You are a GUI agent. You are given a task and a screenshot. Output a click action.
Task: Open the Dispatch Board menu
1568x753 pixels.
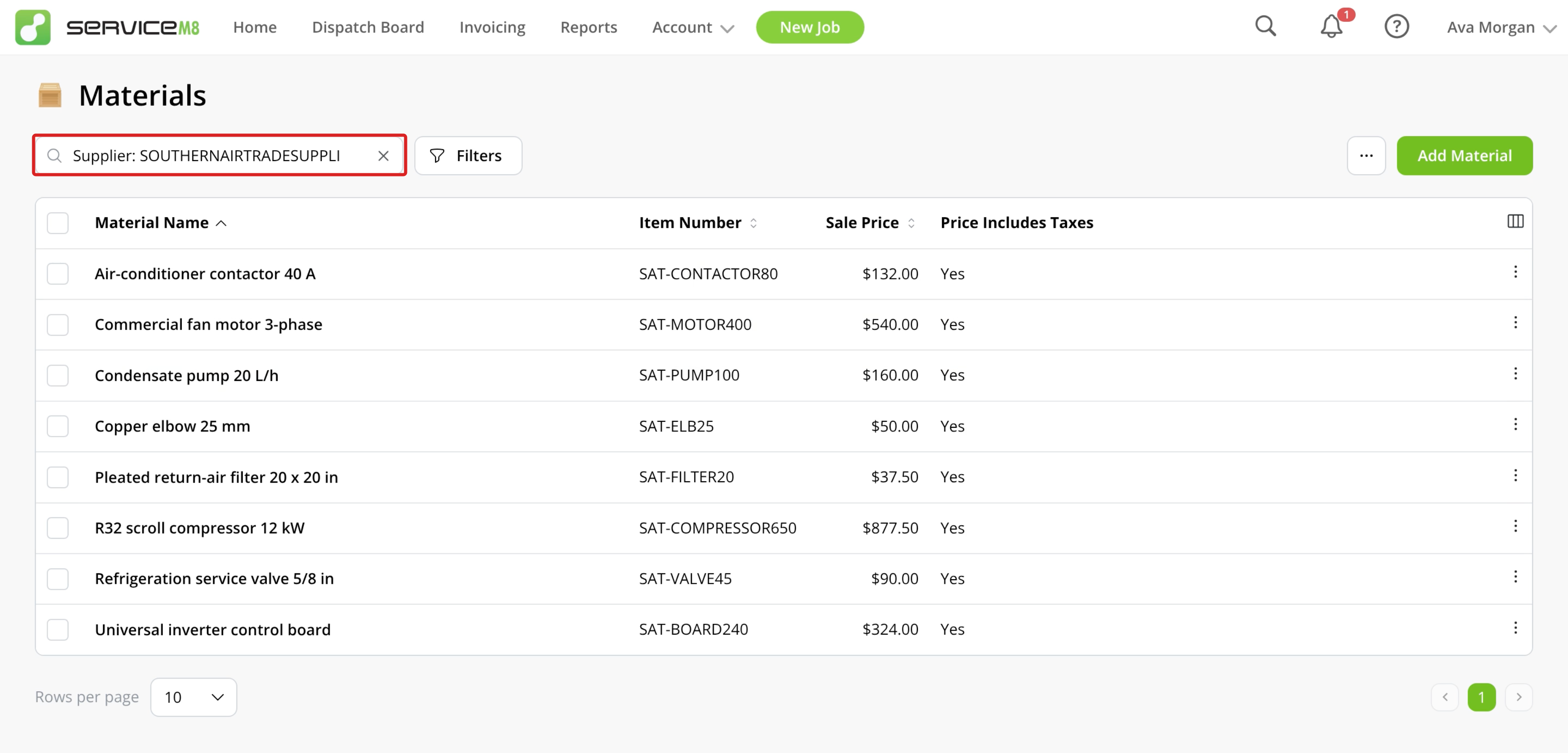(x=367, y=27)
